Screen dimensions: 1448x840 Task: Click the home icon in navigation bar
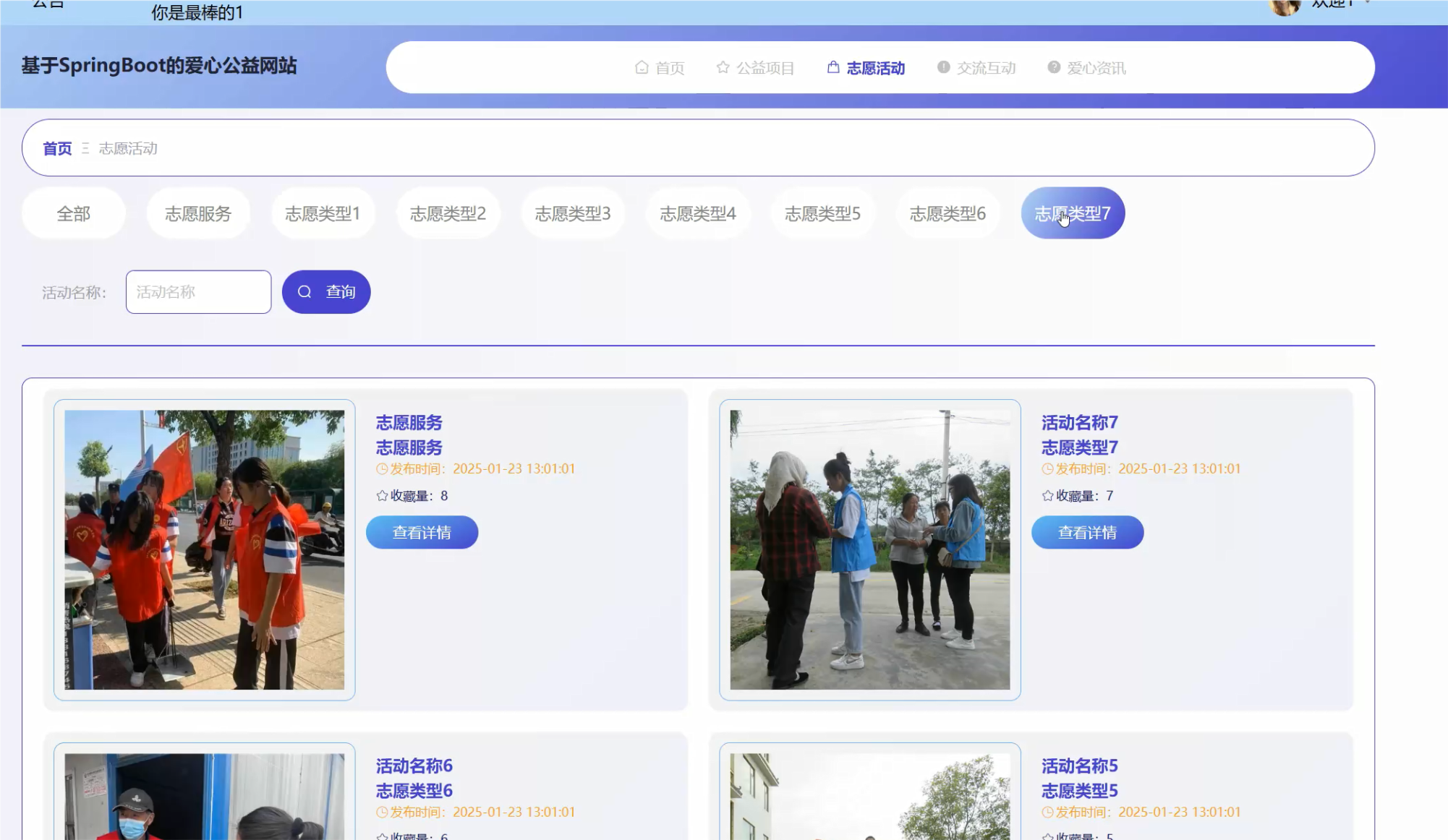pos(642,67)
